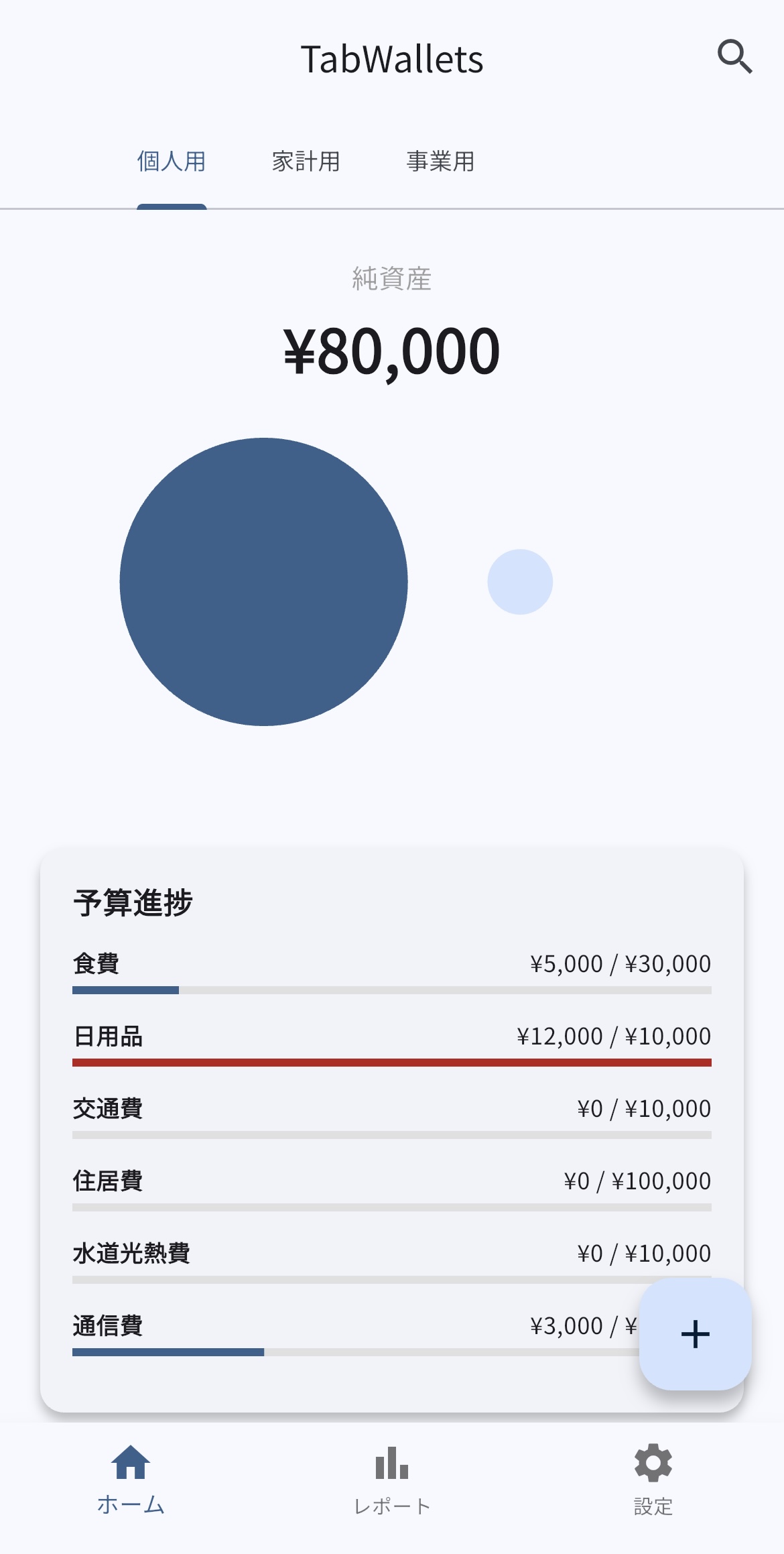Tap the large dark blue bubble

[x=263, y=582]
